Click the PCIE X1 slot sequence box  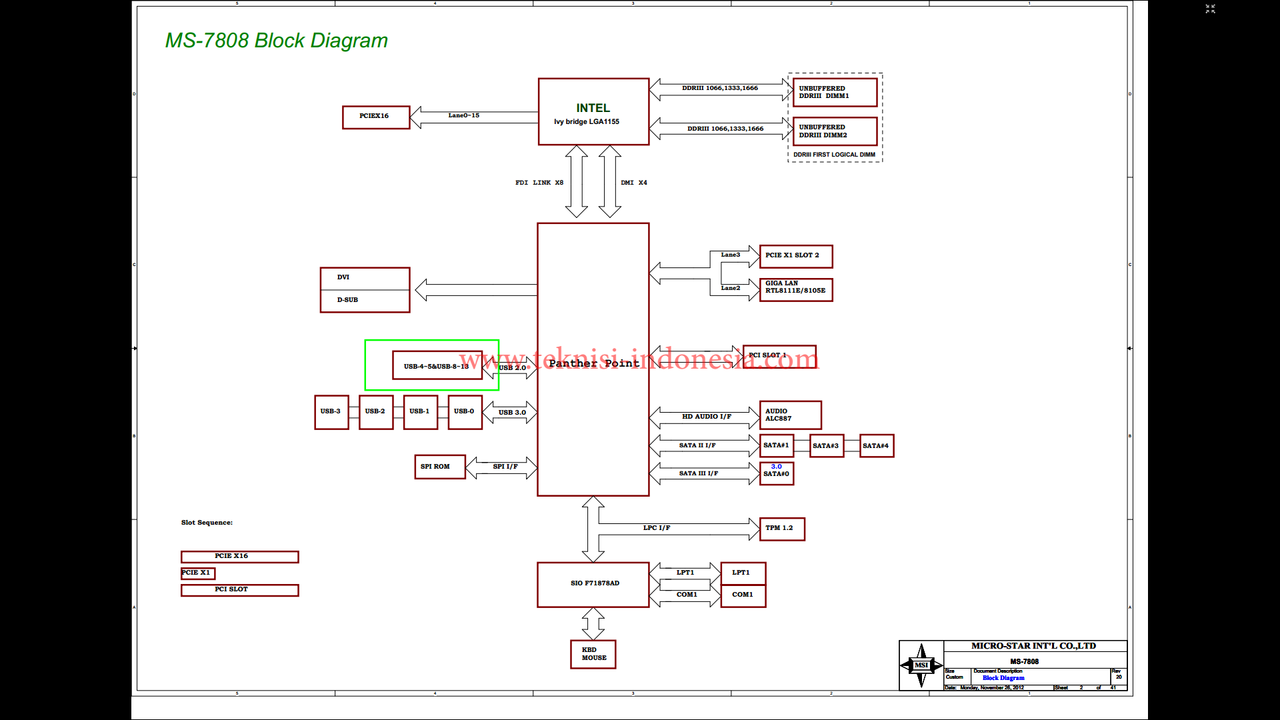coord(197,573)
